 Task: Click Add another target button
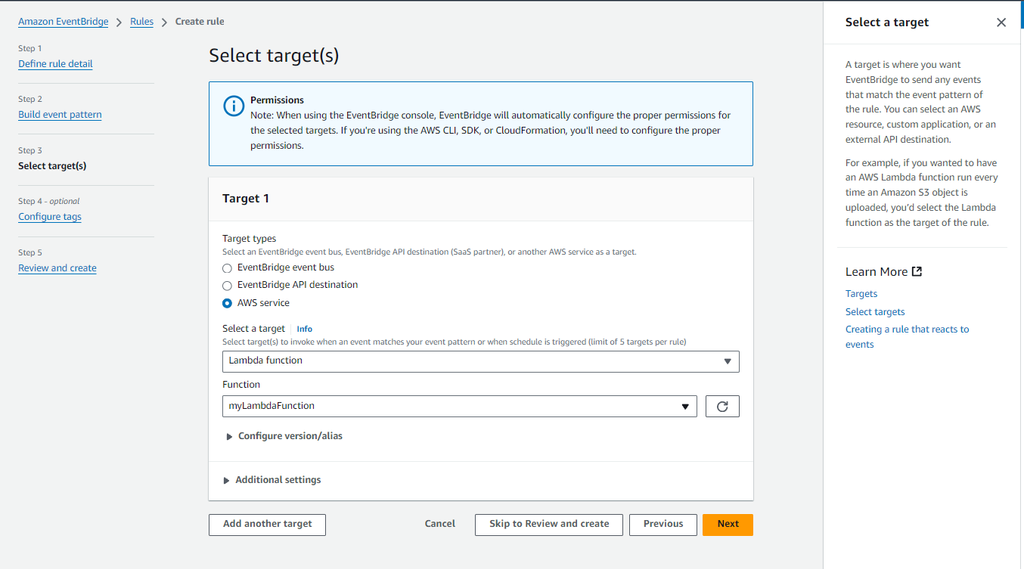tap(267, 524)
